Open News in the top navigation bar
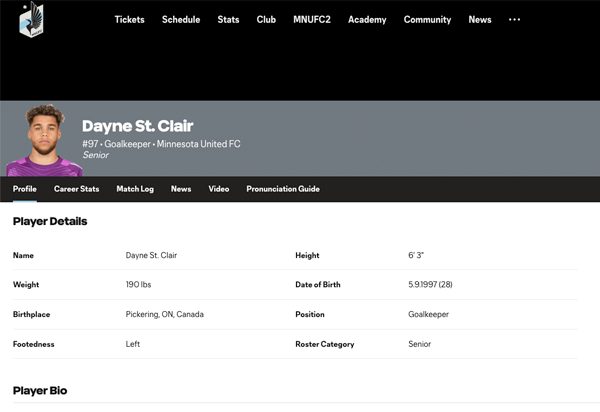Image resolution: width=600 pixels, height=412 pixels. point(480,20)
